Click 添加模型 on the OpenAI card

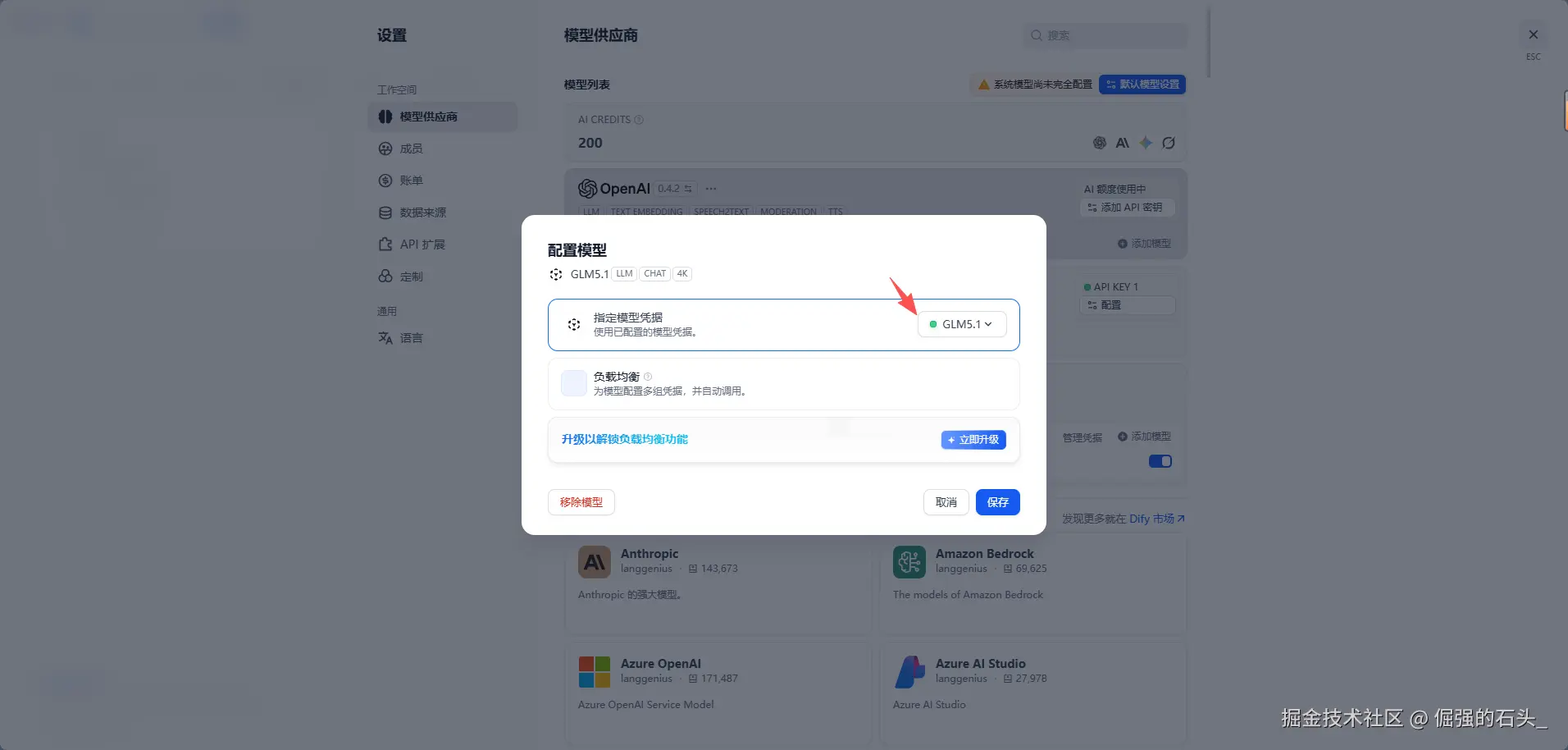1144,244
